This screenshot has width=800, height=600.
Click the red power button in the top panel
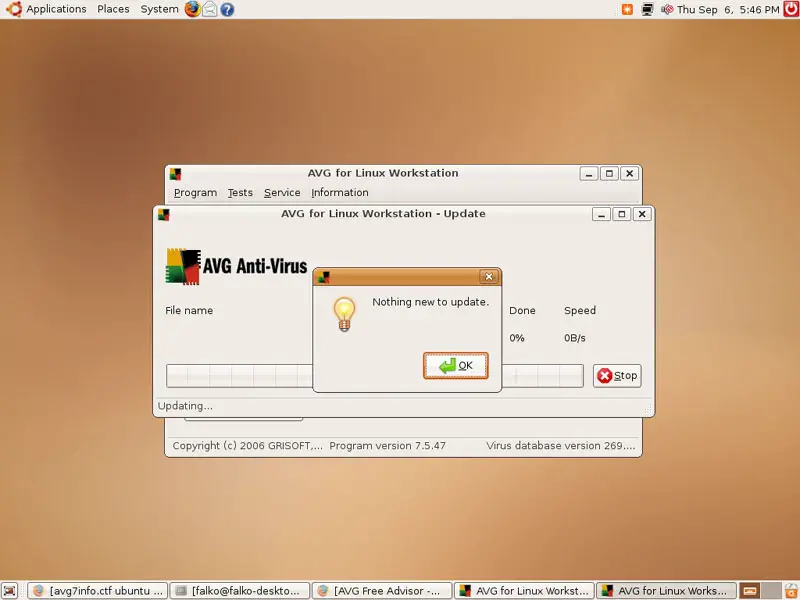click(x=791, y=9)
